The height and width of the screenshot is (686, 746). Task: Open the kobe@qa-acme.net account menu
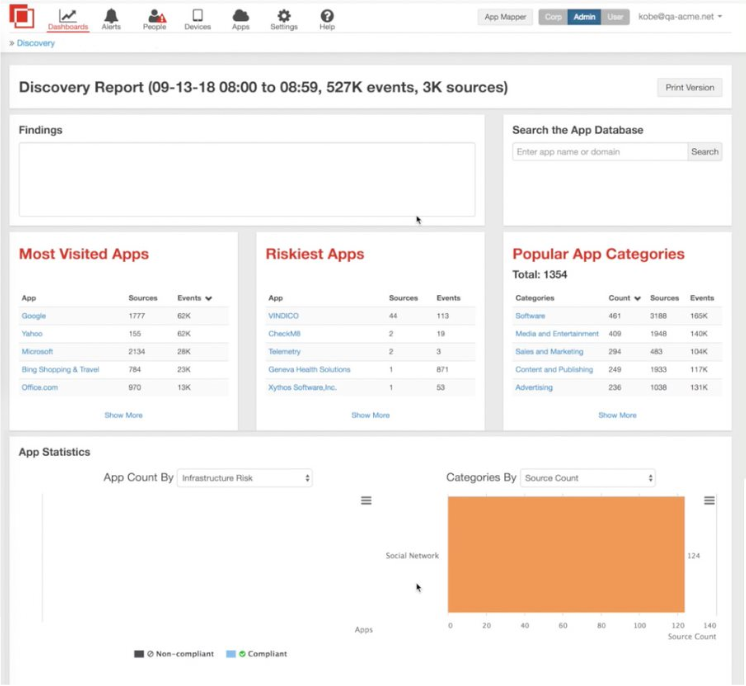coord(680,17)
